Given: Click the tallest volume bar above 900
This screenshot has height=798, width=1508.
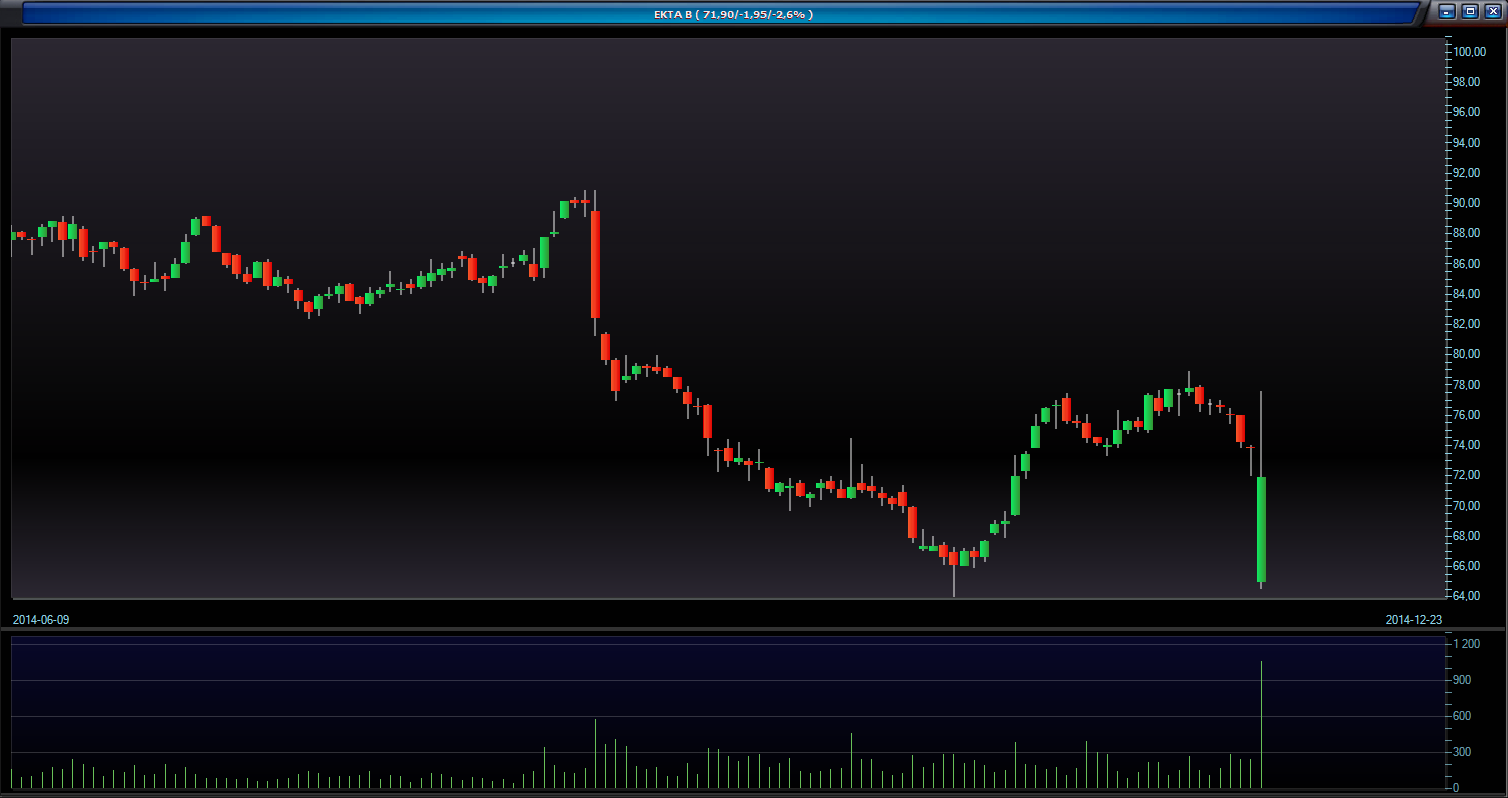Looking at the screenshot, I should tap(1261, 724).
